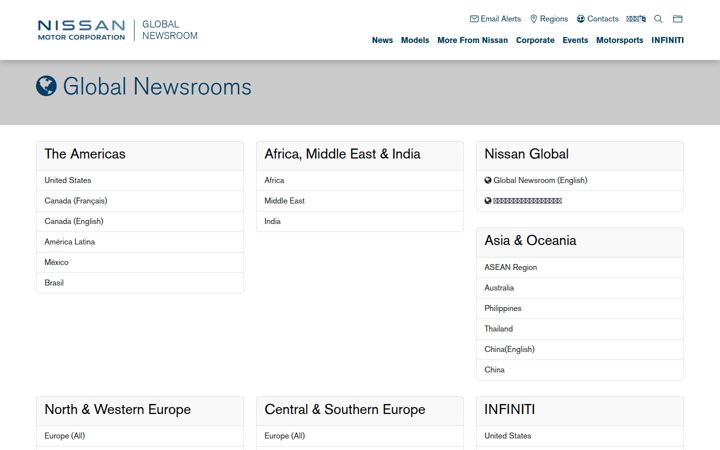
Task: Open the Corporate menu
Action: tap(535, 40)
